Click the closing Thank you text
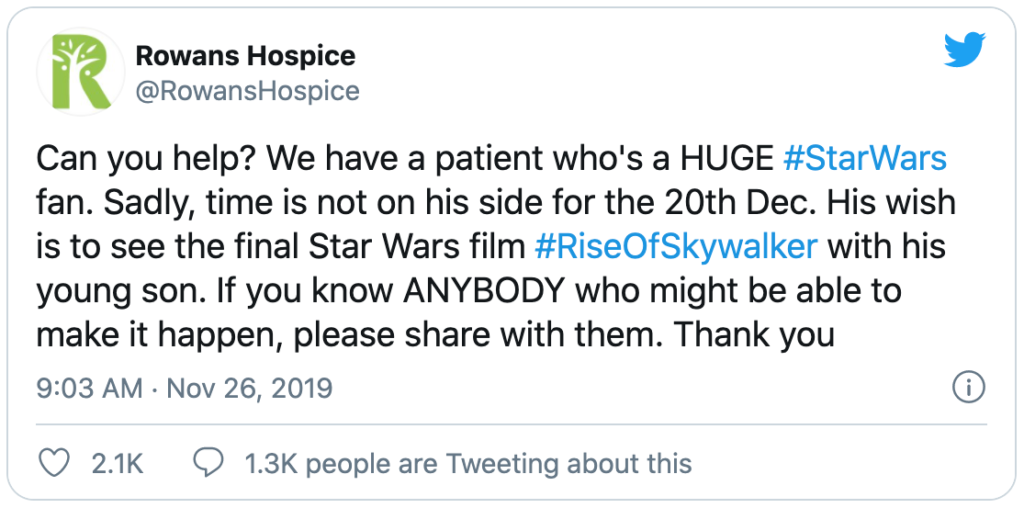The height and width of the screenshot is (508, 1024). pyautogui.click(x=754, y=336)
